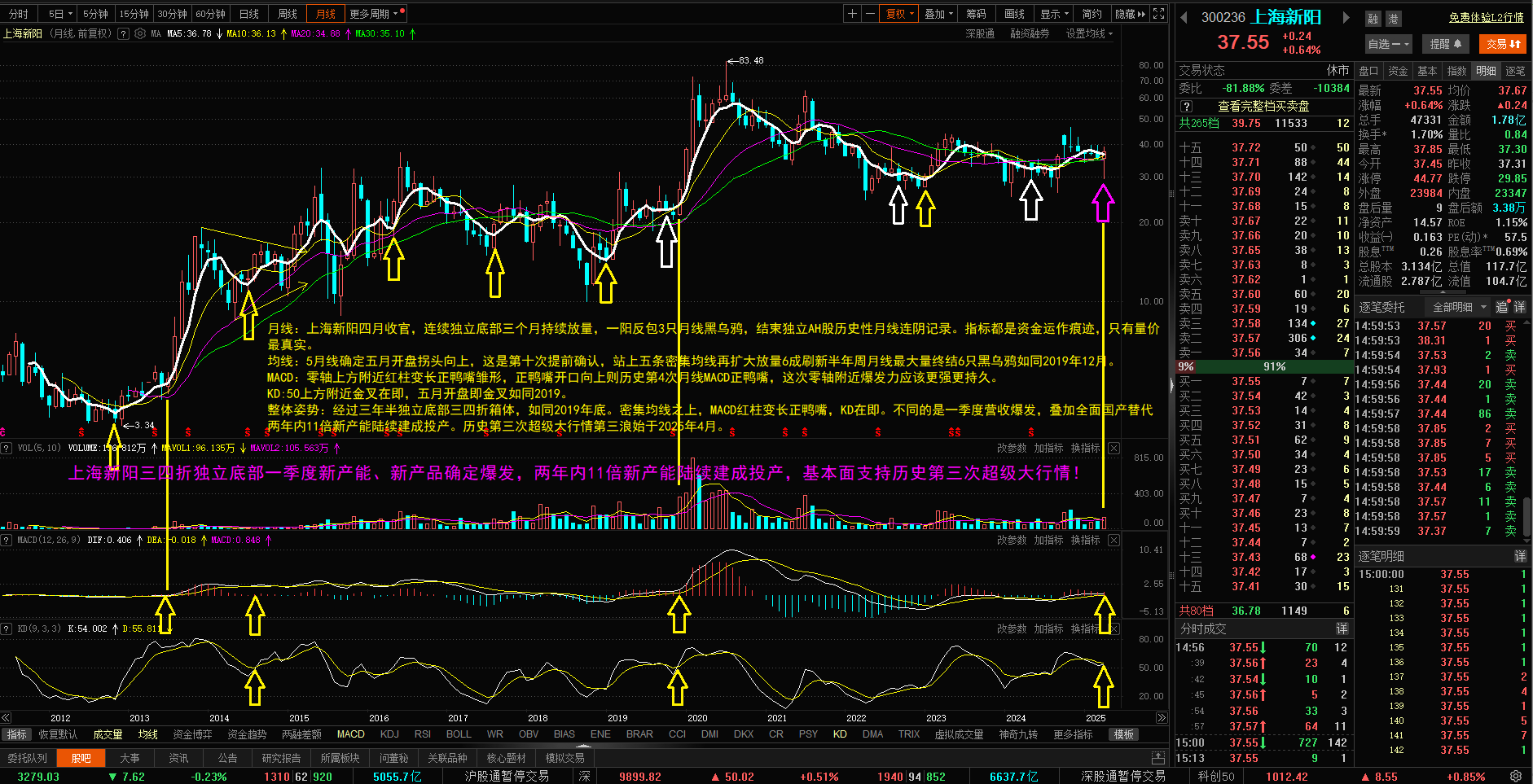The image size is (1533, 784).
Task: Zoom in chart with the plus icon
Action: coord(852,14)
